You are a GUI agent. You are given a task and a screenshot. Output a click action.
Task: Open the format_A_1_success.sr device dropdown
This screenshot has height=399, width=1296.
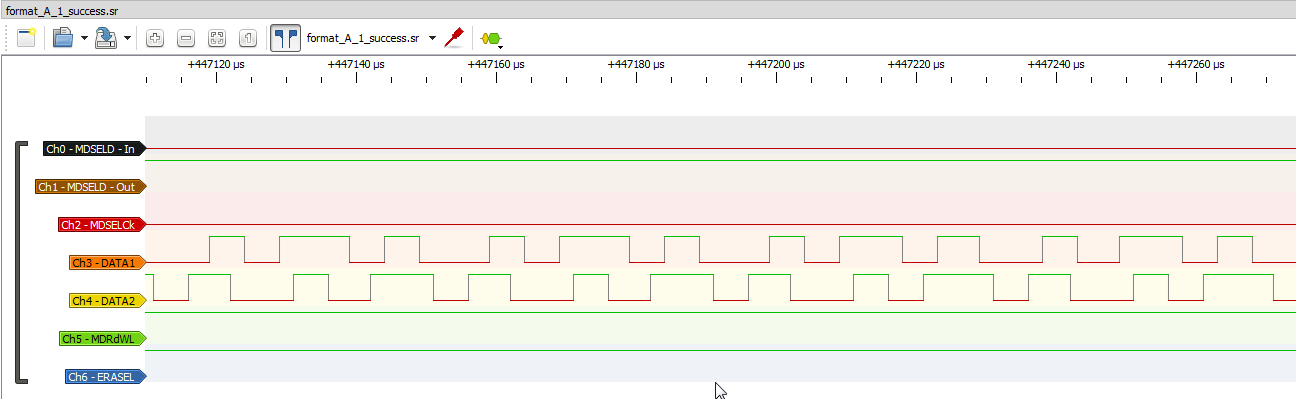[x=371, y=38]
